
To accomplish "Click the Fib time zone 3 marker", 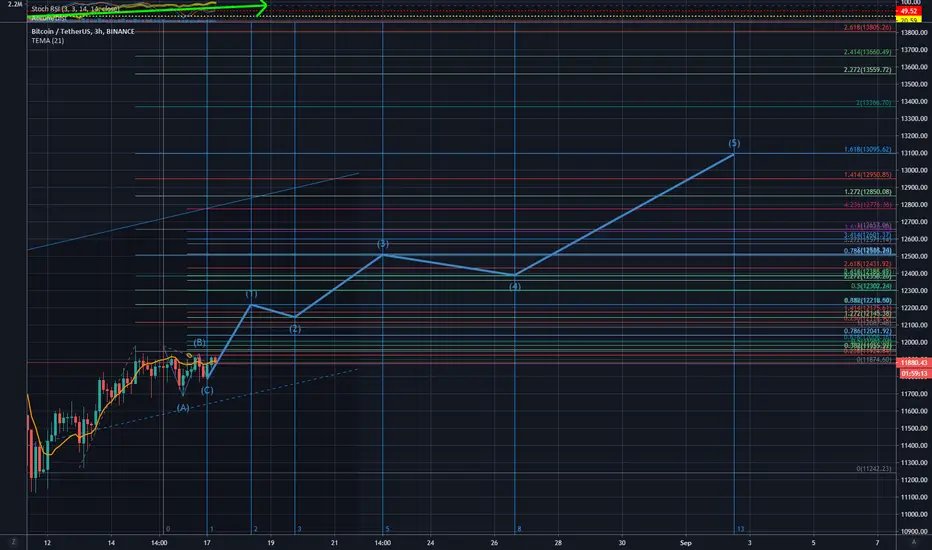I will (x=299, y=529).
